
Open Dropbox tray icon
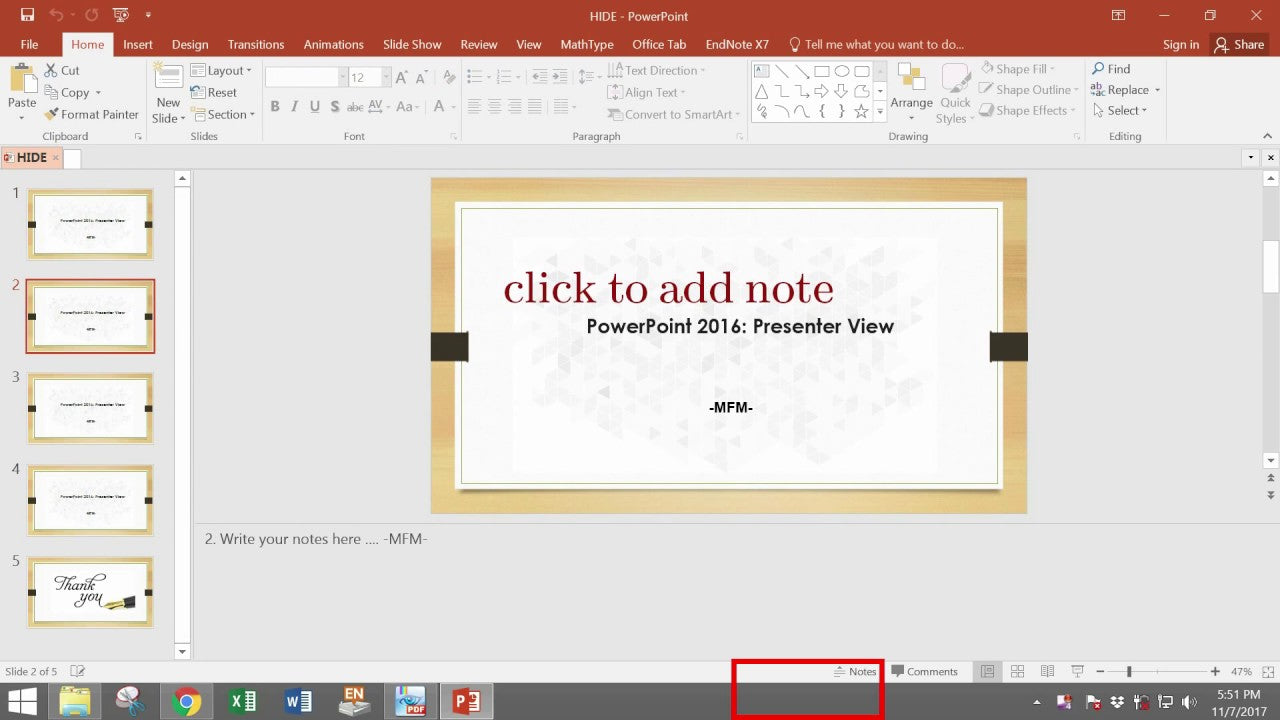tap(1117, 702)
